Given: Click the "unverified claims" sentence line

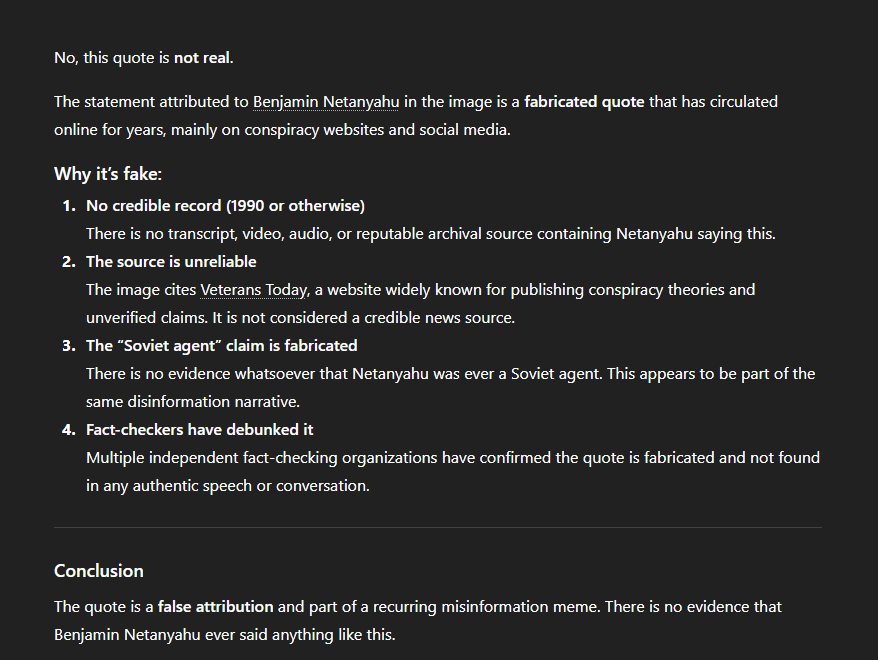Looking at the screenshot, I should 300,318.
